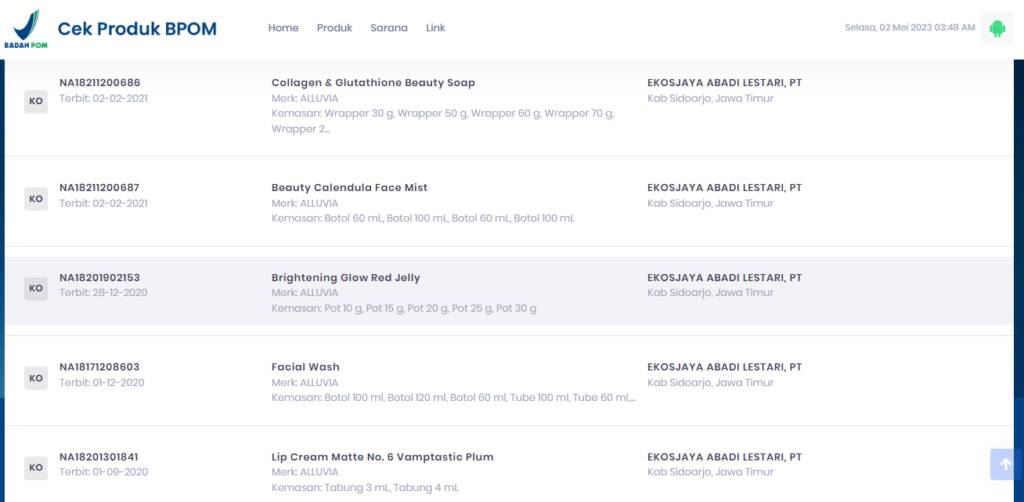Click Kemasan Wrapper 30 g packaging line

(443, 121)
